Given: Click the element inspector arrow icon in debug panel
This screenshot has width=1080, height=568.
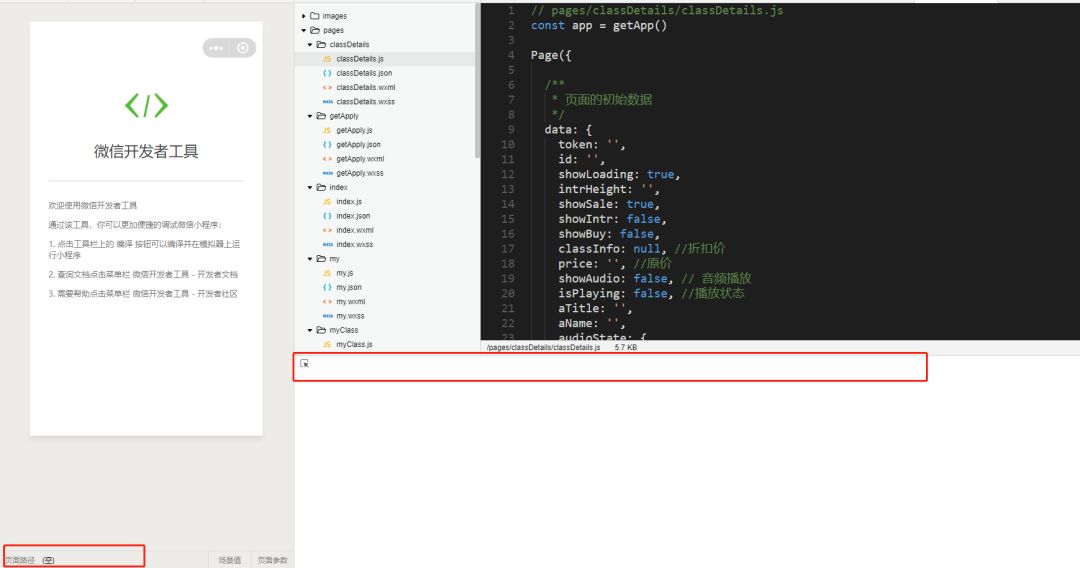Looking at the screenshot, I should pyautogui.click(x=304, y=363).
